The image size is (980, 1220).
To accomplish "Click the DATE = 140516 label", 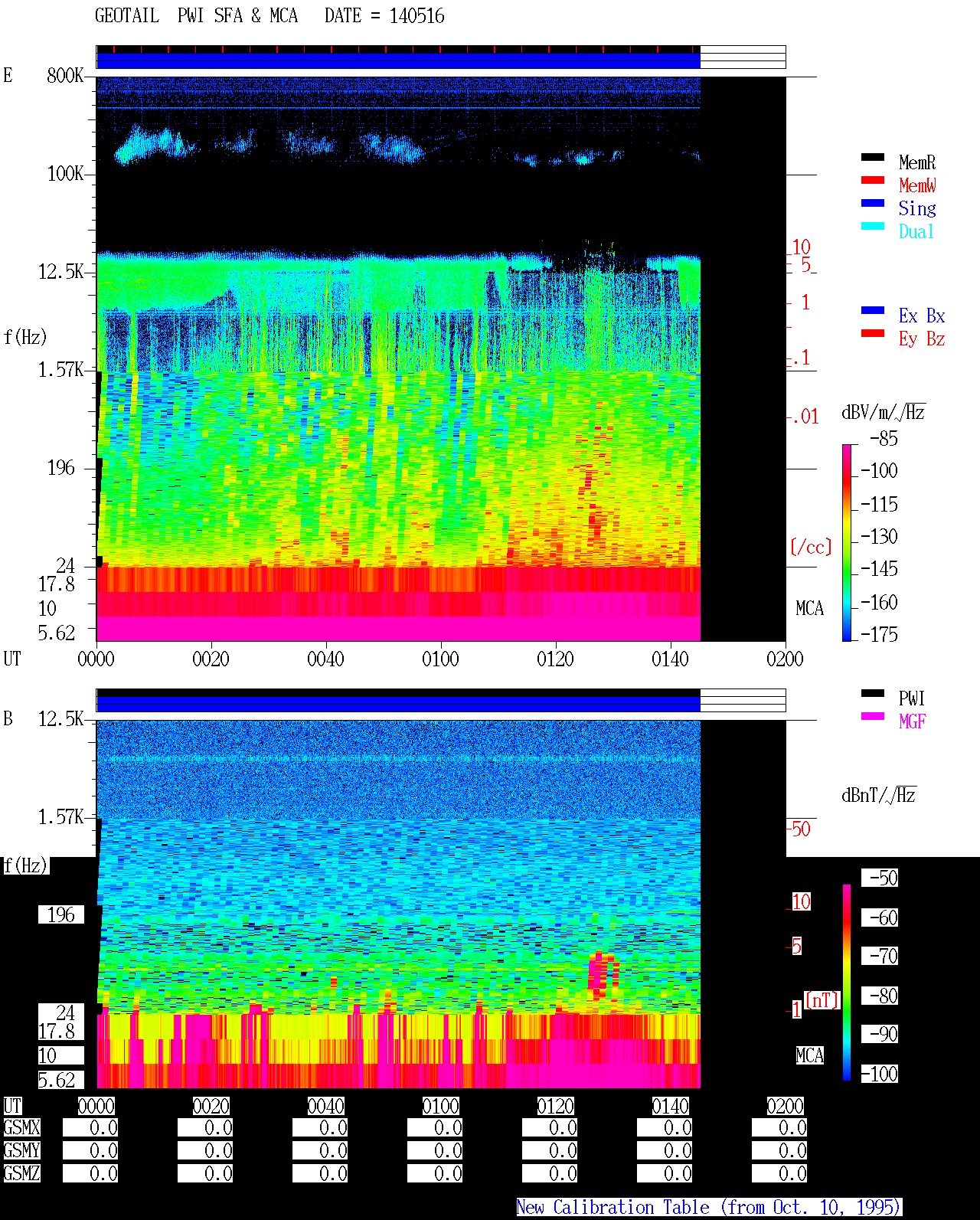I will [384, 16].
